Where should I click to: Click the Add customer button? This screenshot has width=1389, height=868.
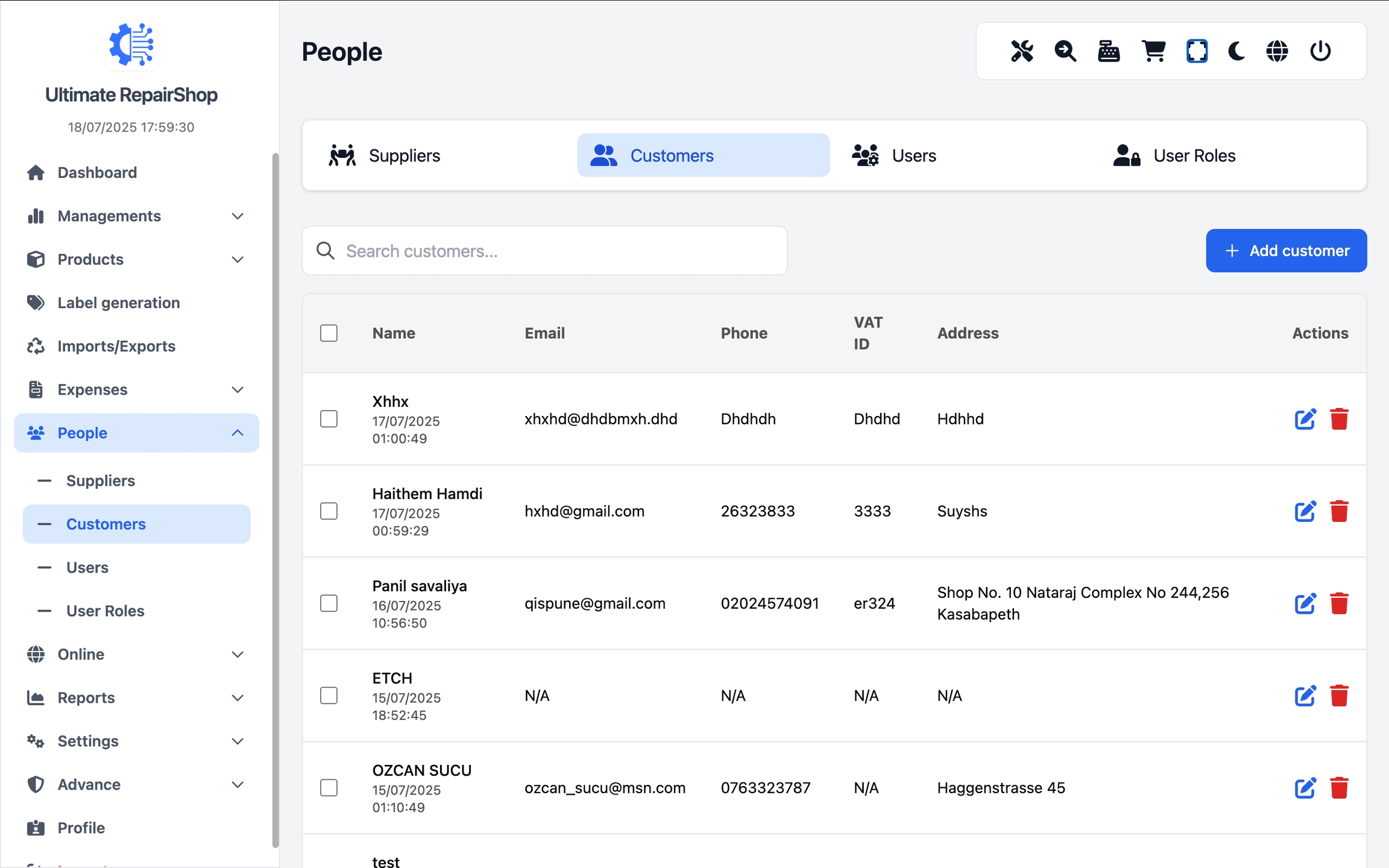point(1286,251)
